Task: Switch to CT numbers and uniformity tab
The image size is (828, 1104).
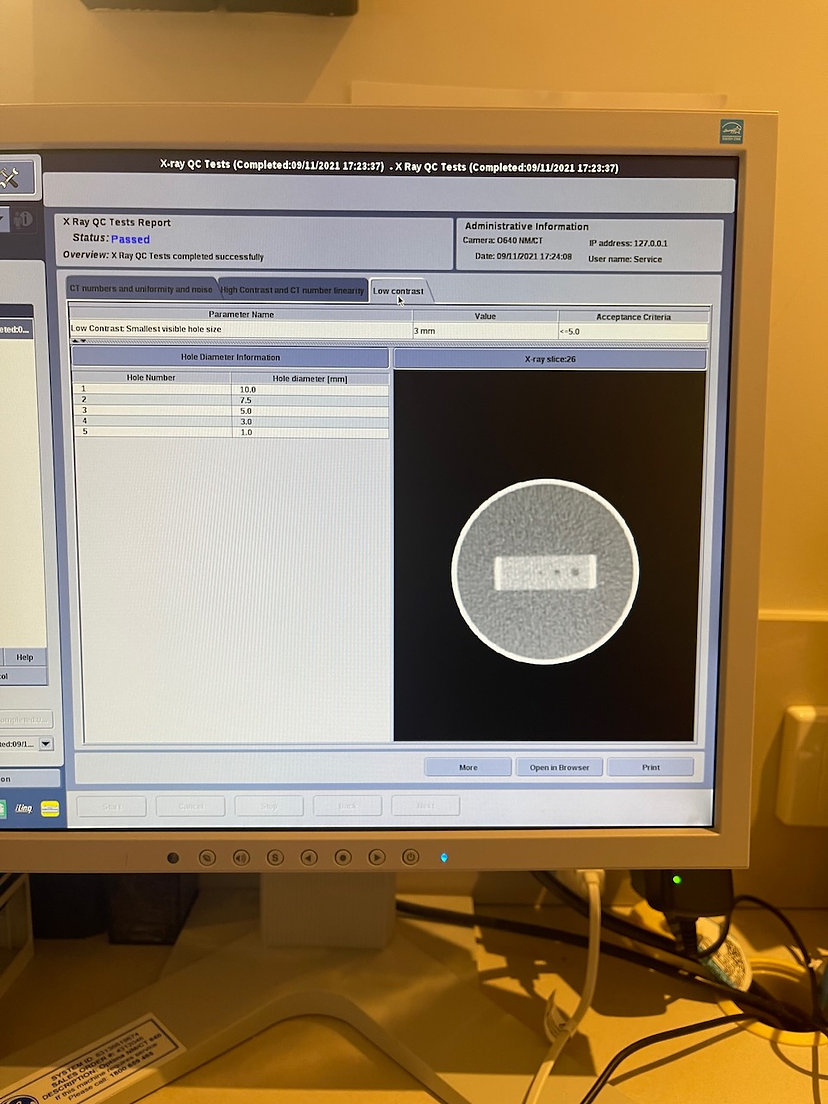Action: [x=141, y=289]
